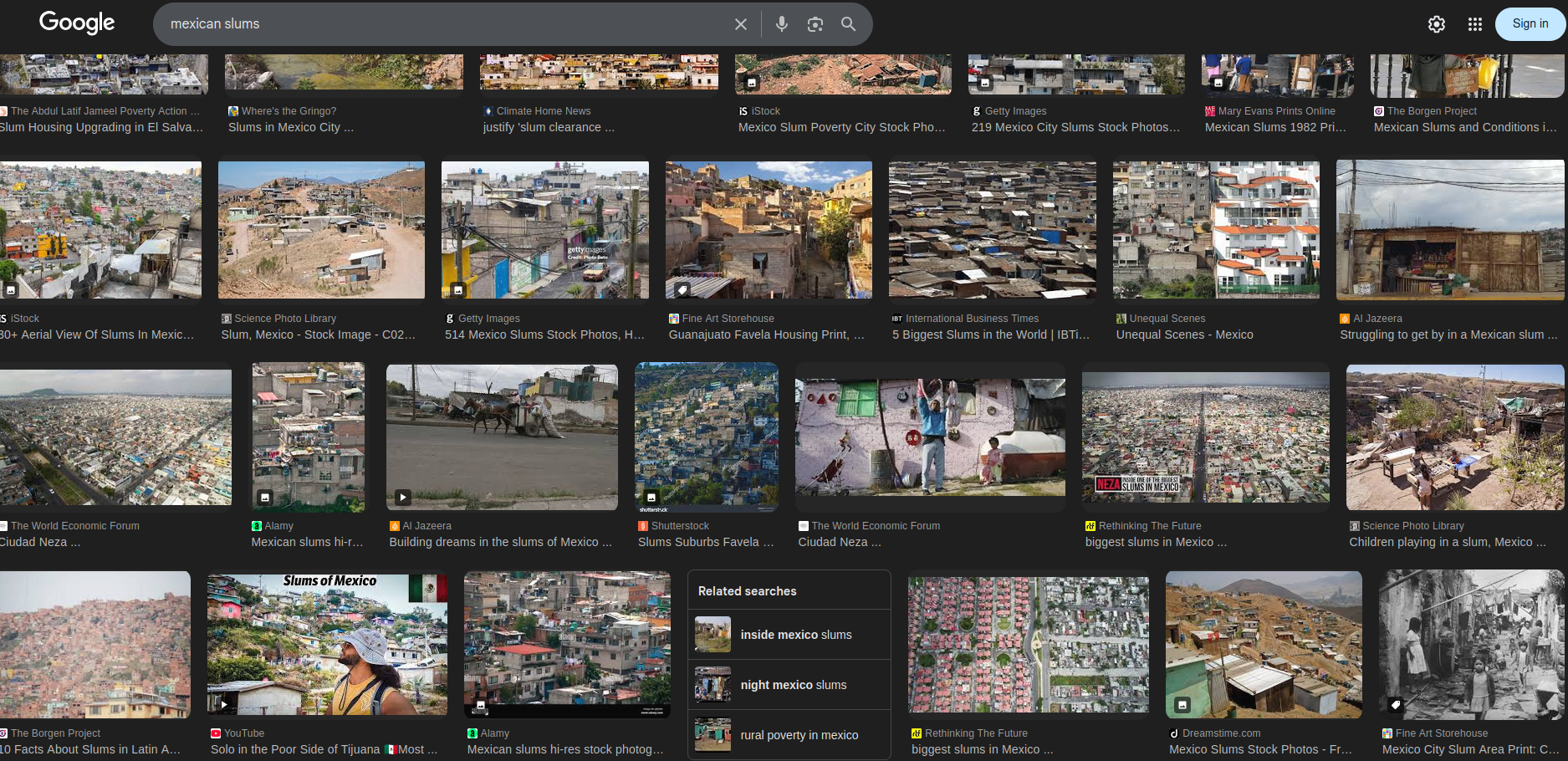
Task: Start voice search with microphone icon
Action: pos(781,24)
